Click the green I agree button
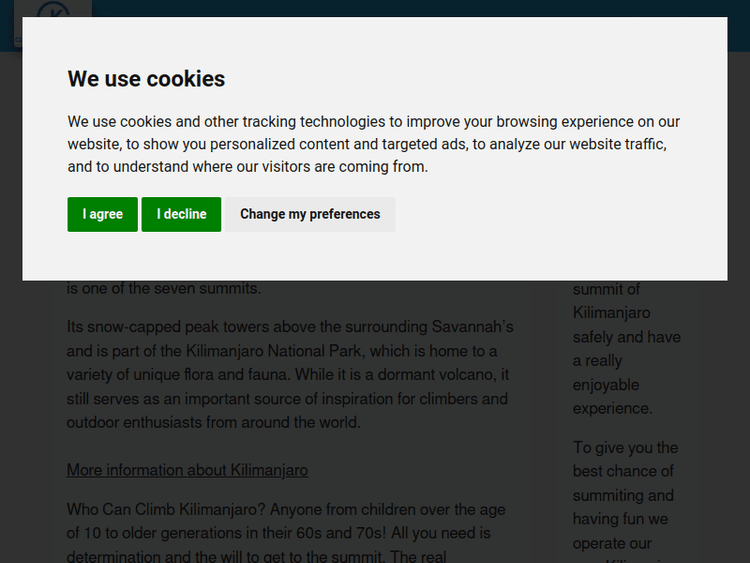 click(x=102, y=214)
